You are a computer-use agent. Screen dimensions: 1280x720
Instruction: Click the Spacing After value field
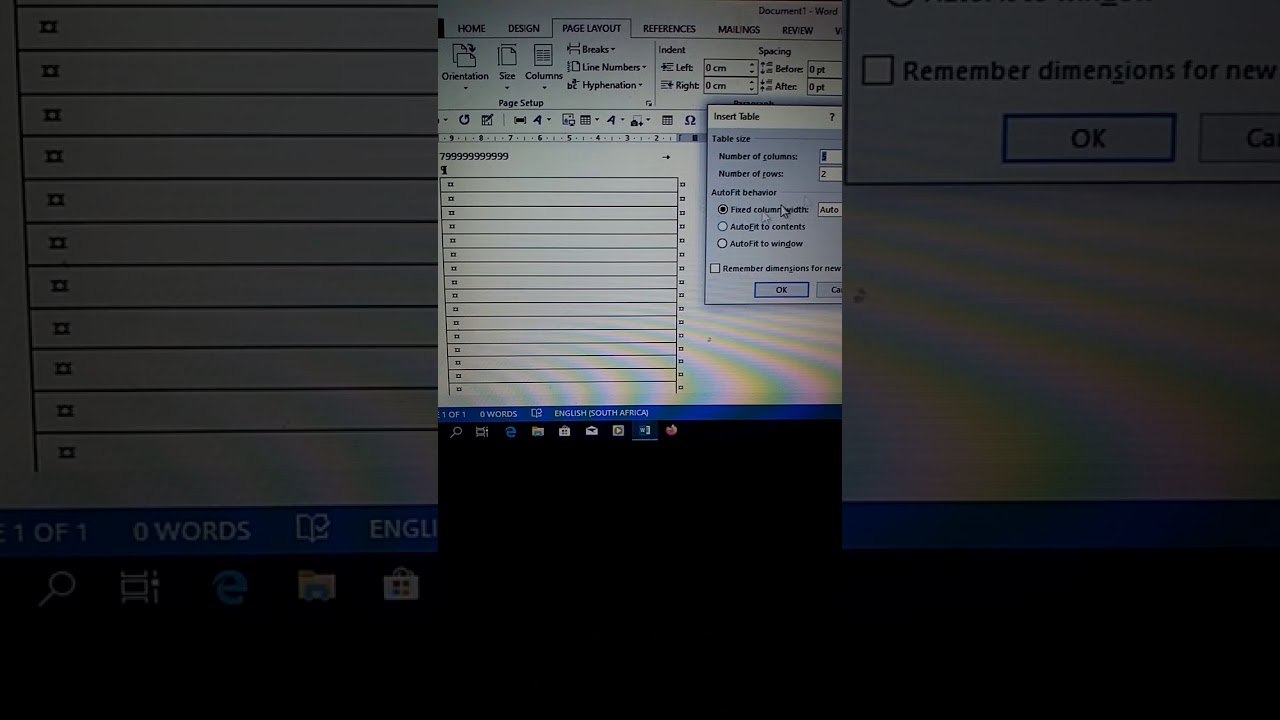coord(823,87)
